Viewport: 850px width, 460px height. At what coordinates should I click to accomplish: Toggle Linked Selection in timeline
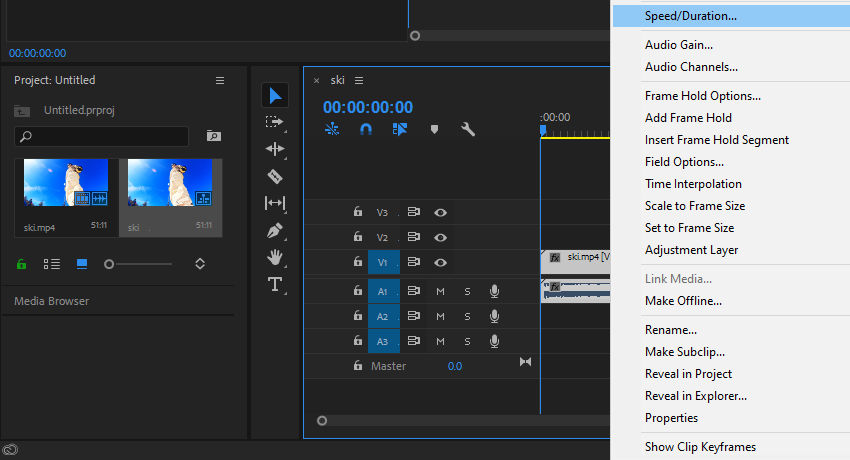[x=400, y=129]
